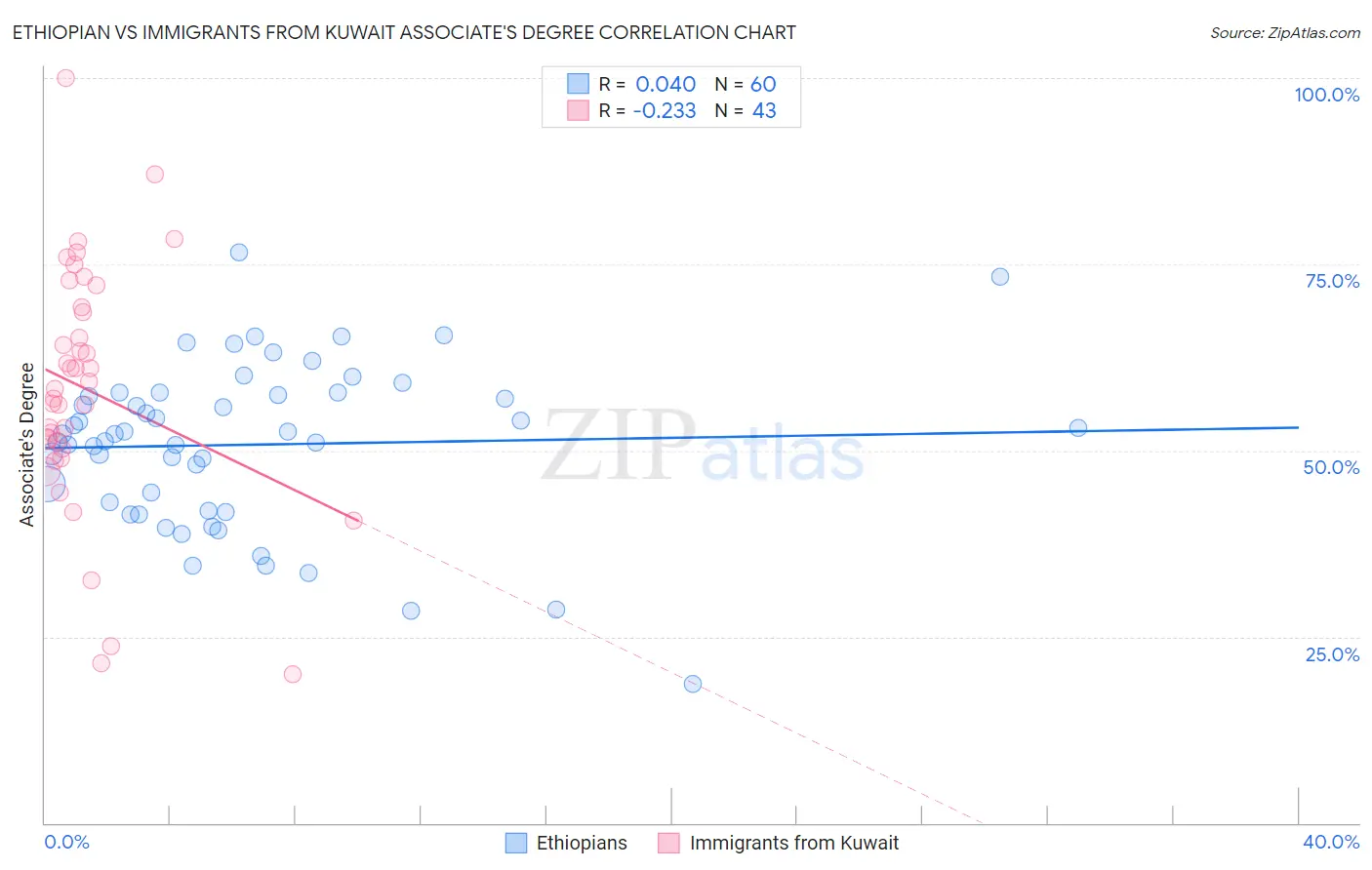
Task: Click the 0.0% x-axis label
Action: [66, 842]
